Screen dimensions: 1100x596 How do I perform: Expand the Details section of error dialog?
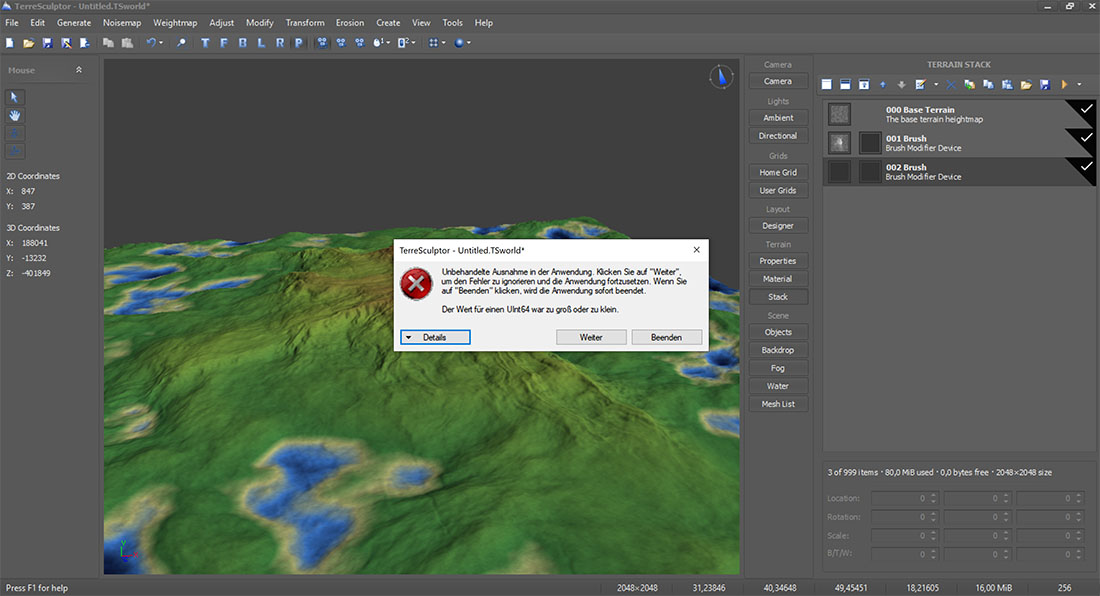point(435,337)
